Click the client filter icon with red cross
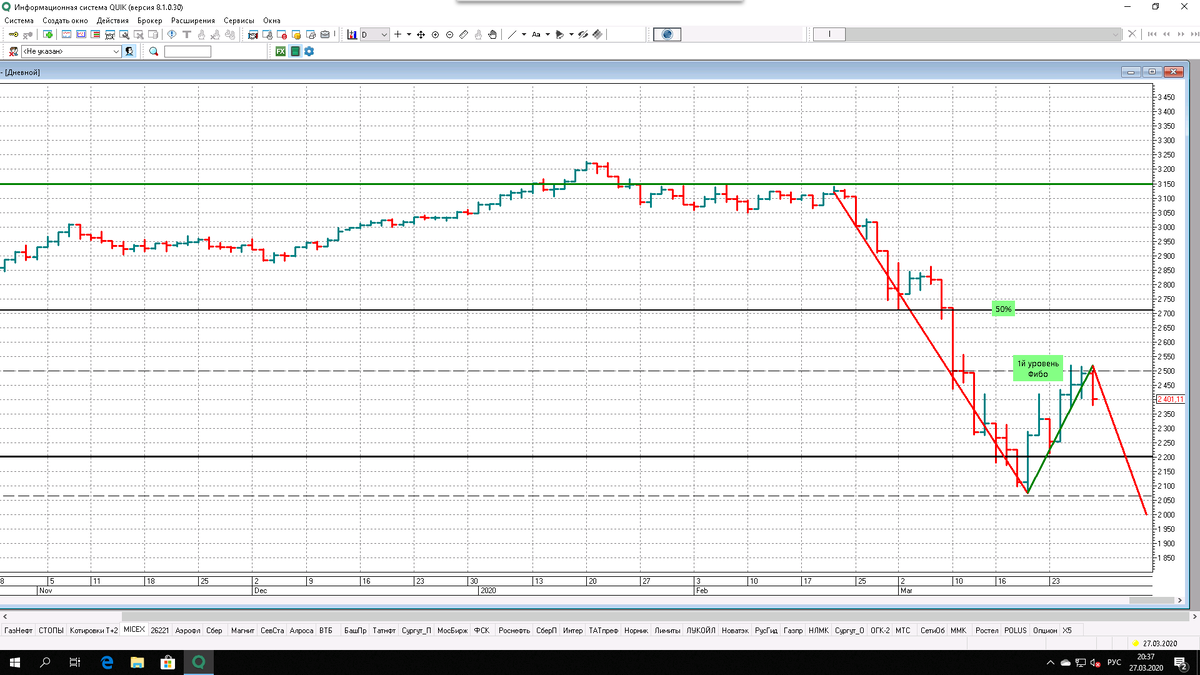This screenshot has width=1200, height=675. [x=13, y=51]
